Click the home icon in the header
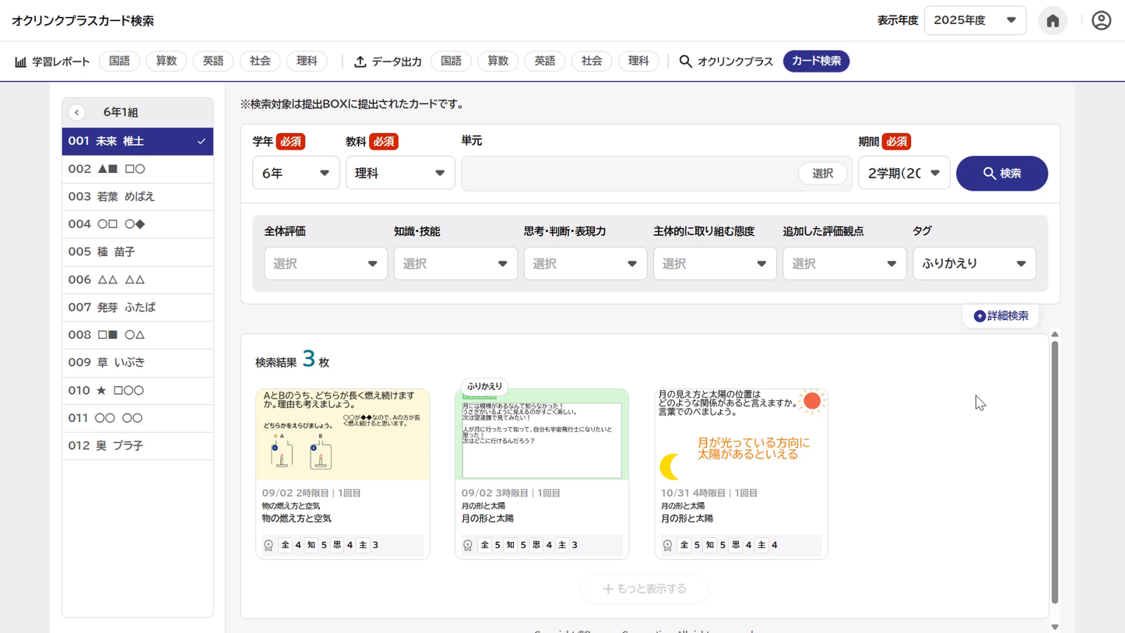Image resolution: width=1125 pixels, height=633 pixels. tap(1052, 21)
